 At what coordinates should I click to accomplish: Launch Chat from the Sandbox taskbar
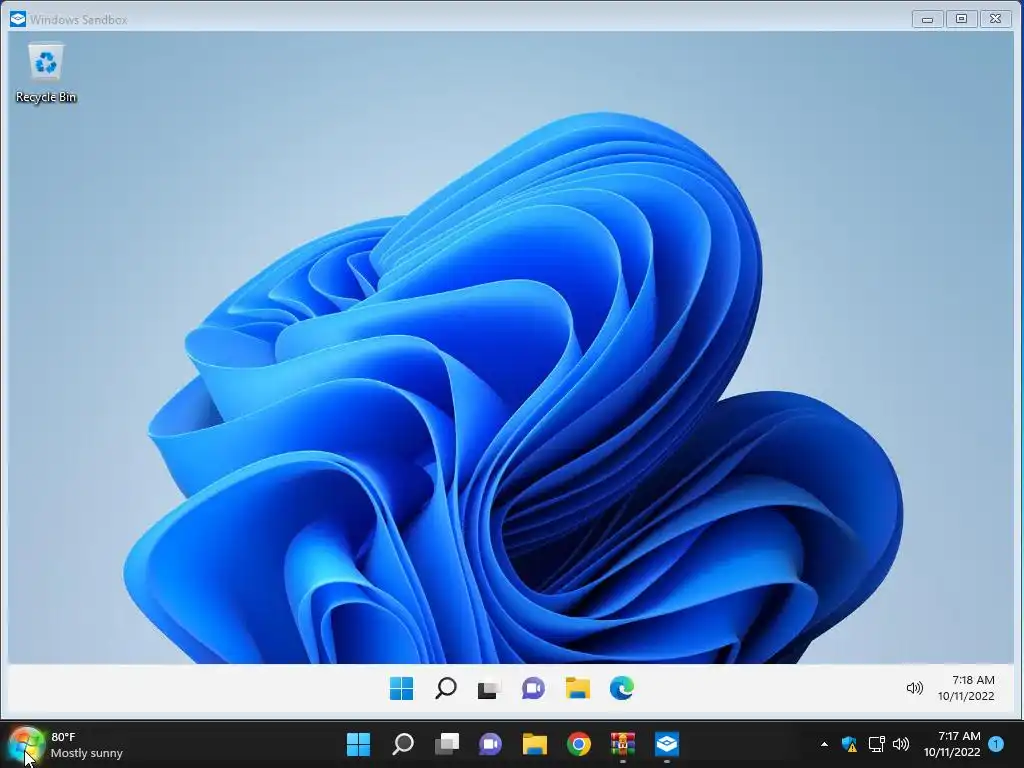coord(533,688)
